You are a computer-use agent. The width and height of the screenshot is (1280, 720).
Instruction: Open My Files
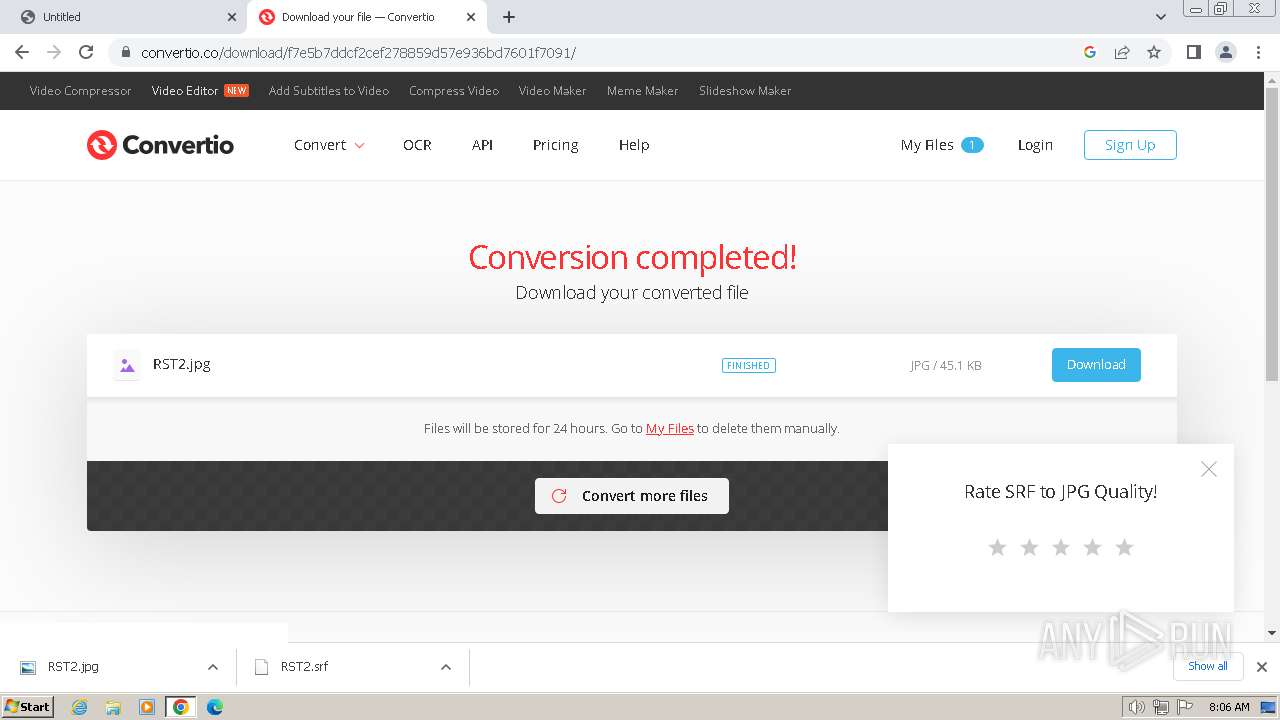(x=941, y=145)
